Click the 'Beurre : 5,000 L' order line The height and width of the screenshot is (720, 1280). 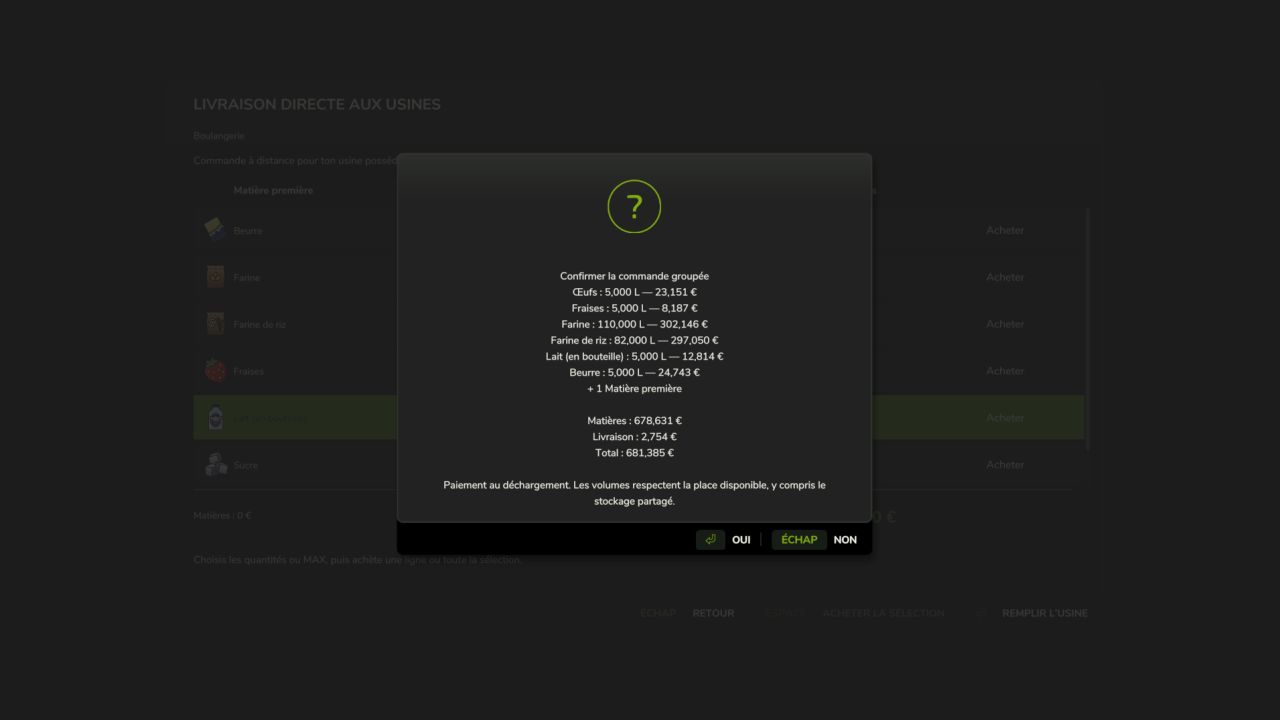click(634, 372)
